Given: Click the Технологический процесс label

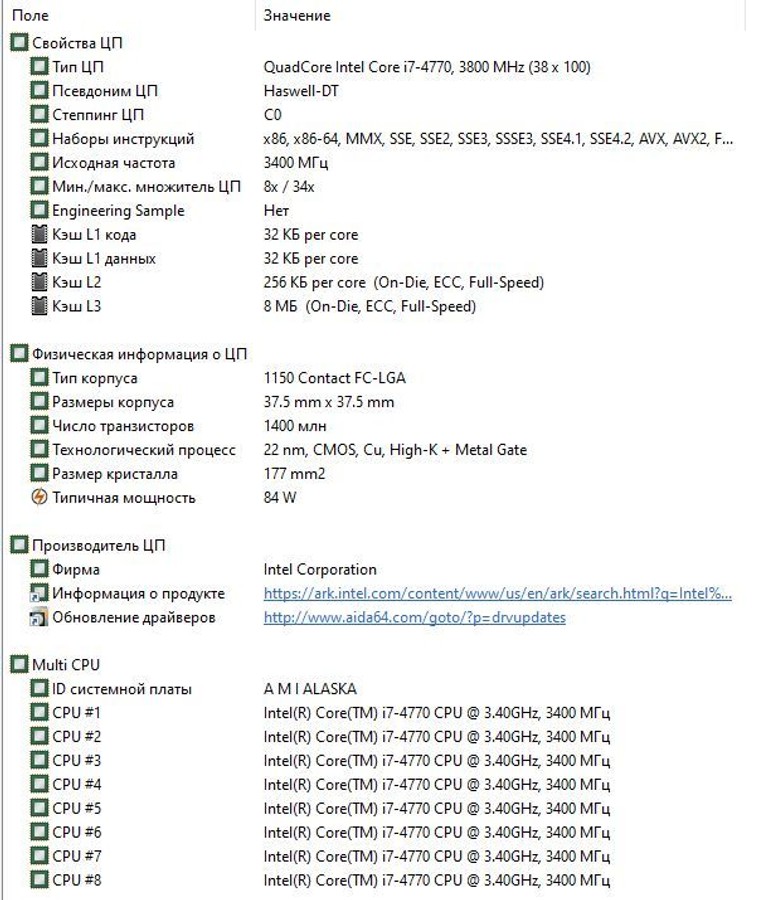Looking at the screenshot, I should (144, 449).
